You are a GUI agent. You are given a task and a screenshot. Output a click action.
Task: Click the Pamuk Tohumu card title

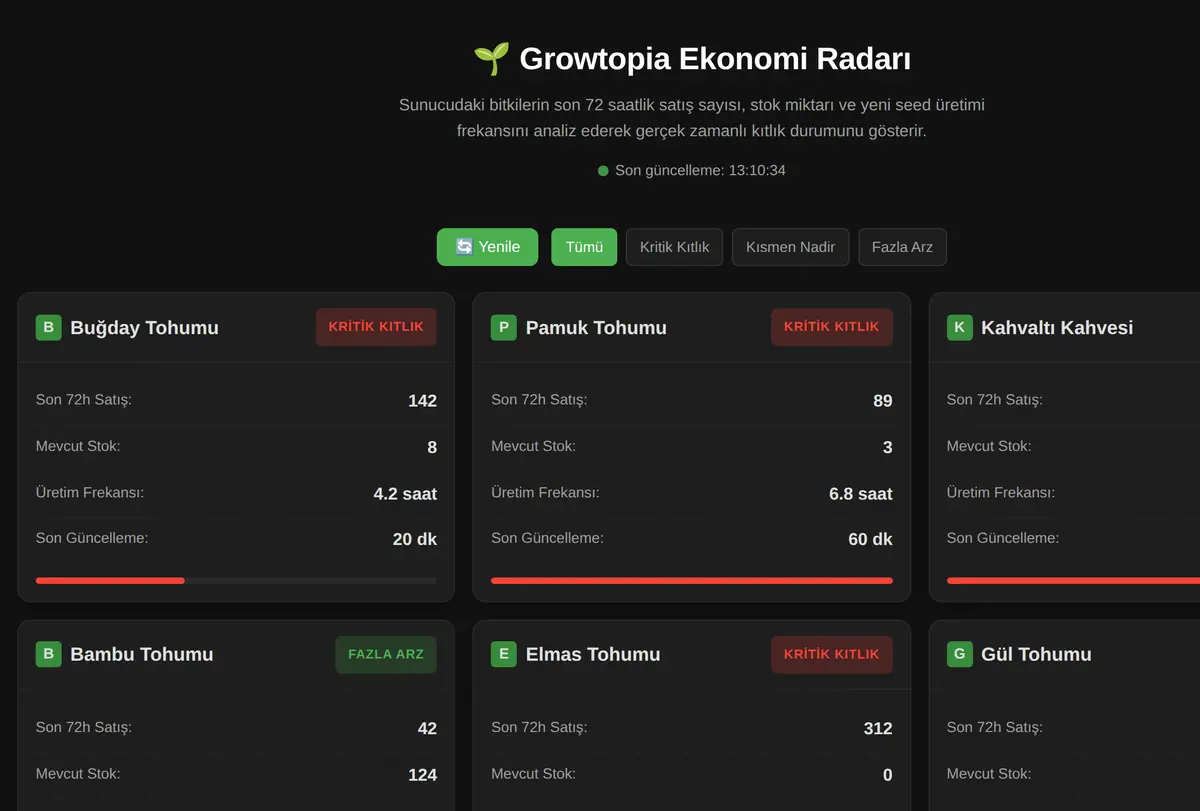point(596,327)
